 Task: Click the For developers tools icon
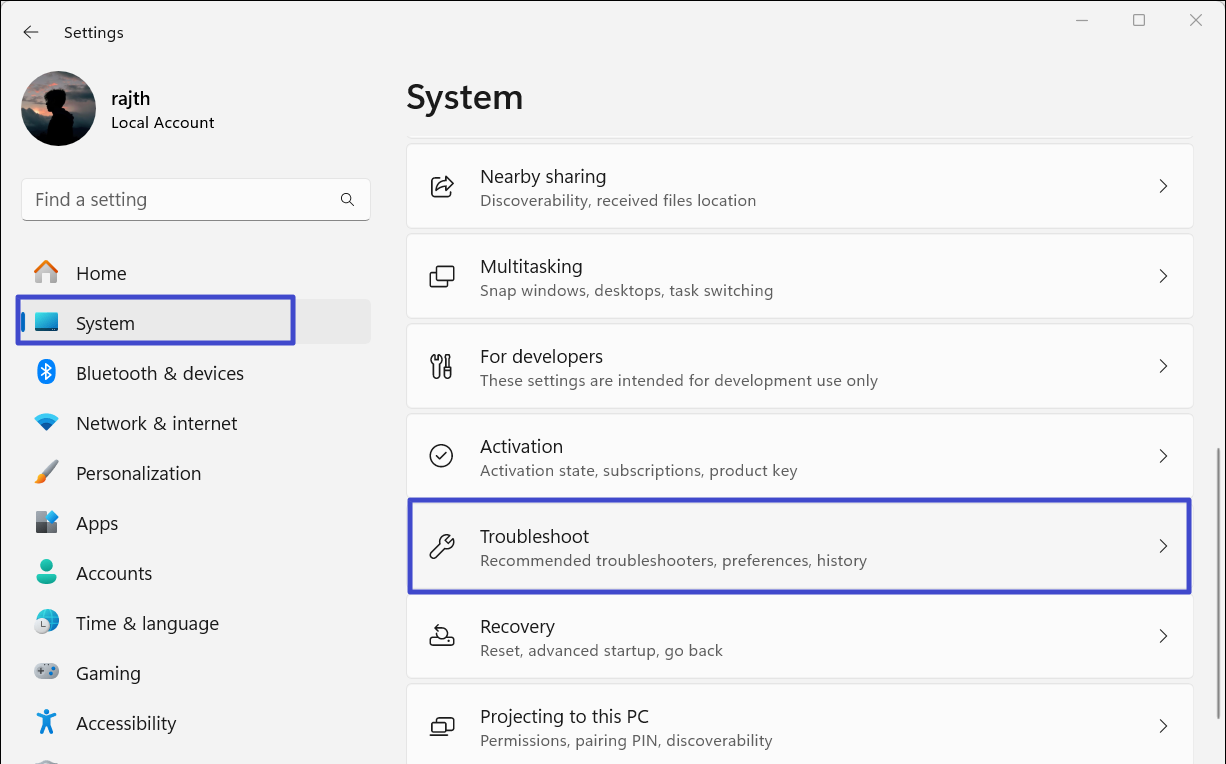pyautogui.click(x=441, y=367)
